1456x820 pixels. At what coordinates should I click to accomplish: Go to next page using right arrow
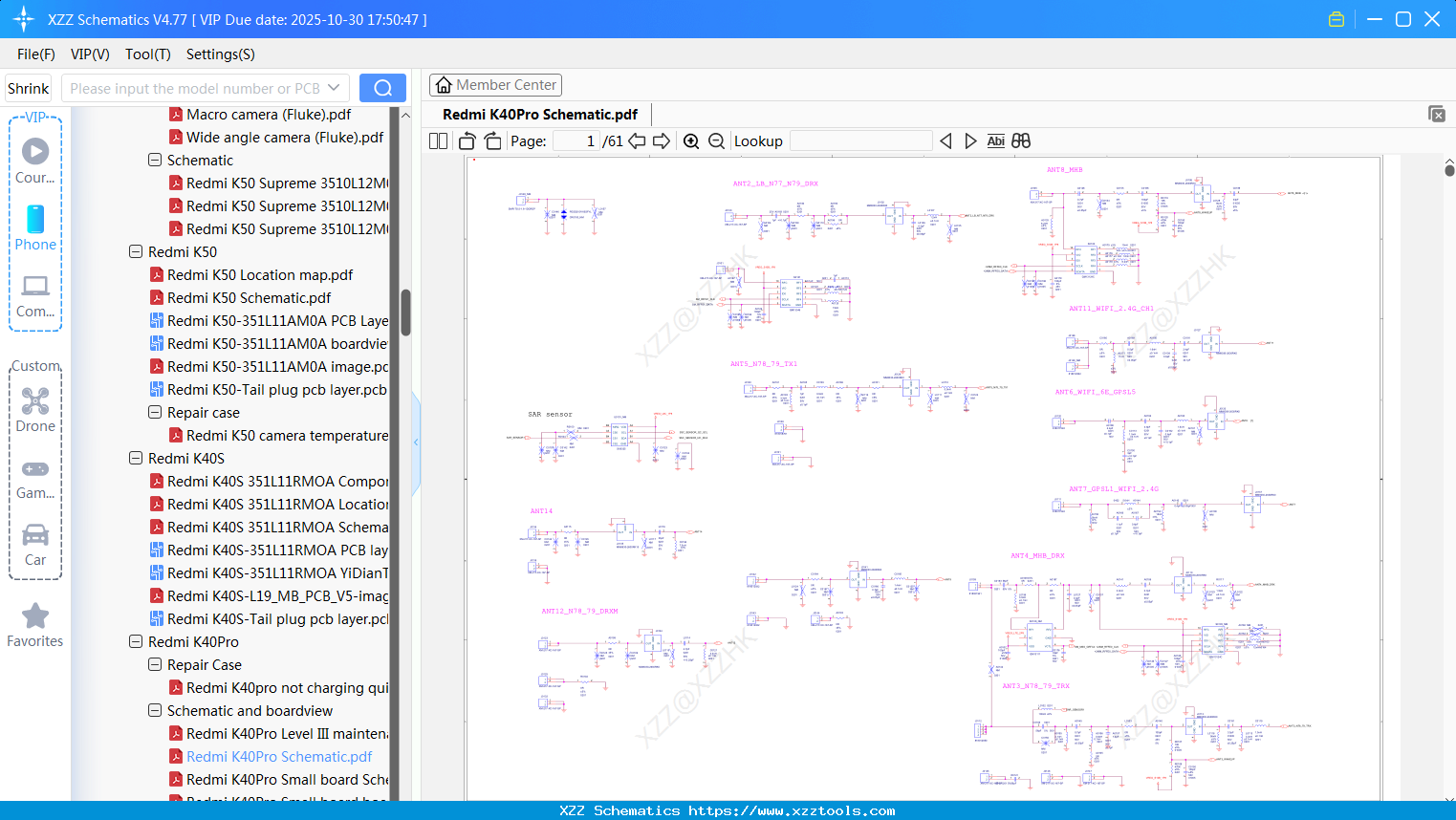tap(661, 141)
